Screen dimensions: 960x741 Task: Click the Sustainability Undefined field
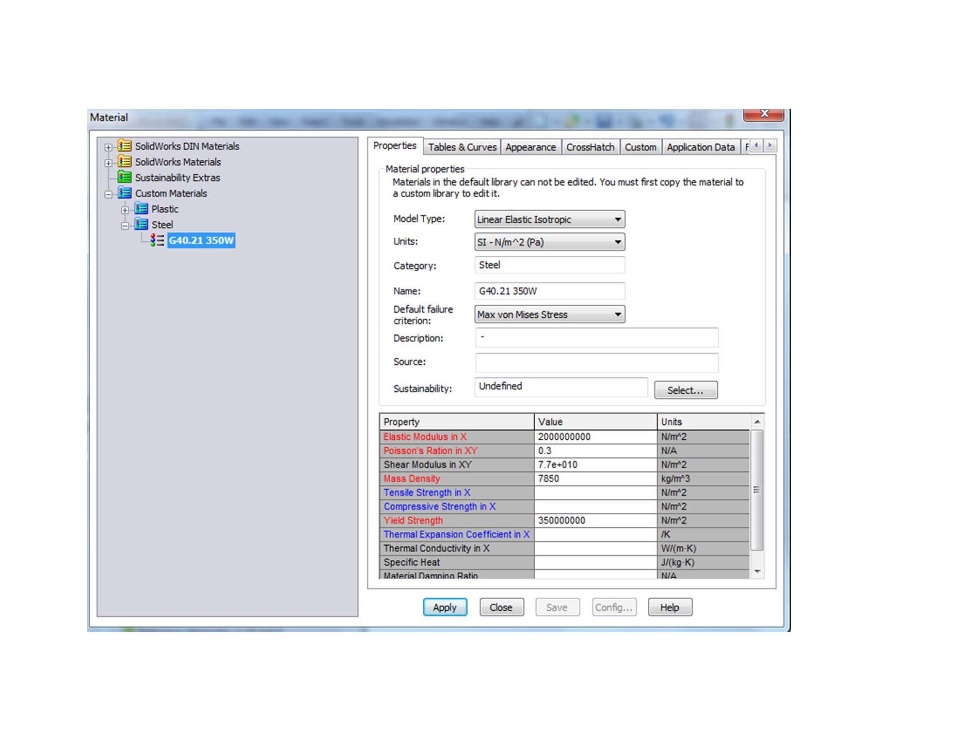[561, 387]
